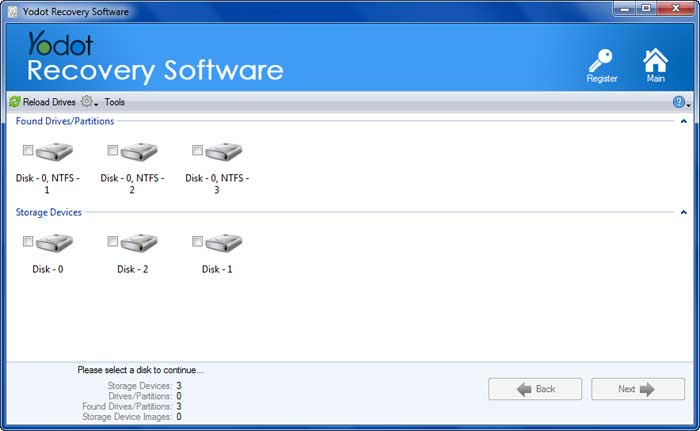Image resolution: width=700 pixels, height=431 pixels.
Task: Click the 'Disk - 2' label text
Action: tap(133, 269)
